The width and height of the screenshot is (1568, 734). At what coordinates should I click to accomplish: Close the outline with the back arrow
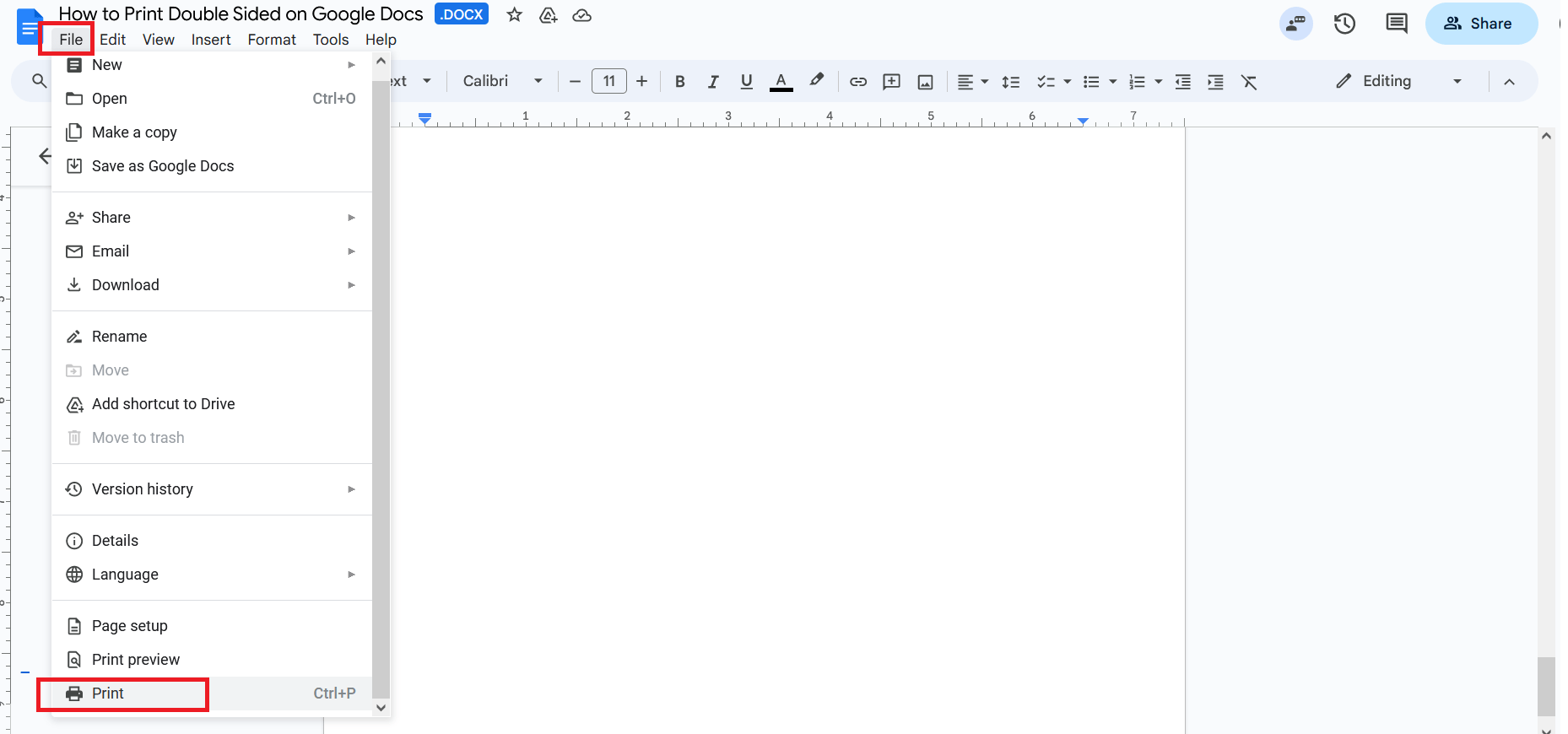45,156
